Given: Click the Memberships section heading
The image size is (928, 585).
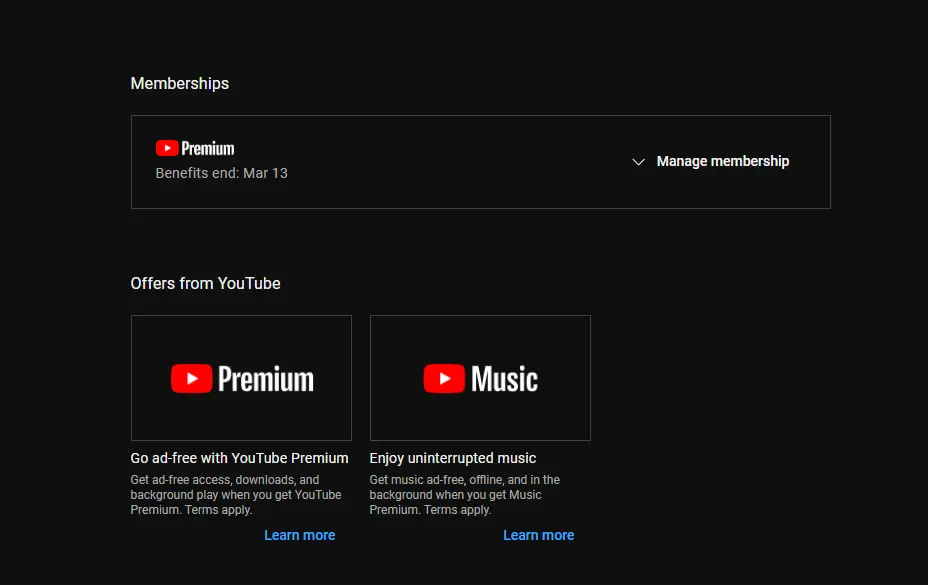Looking at the screenshot, I should click(179, 83).
